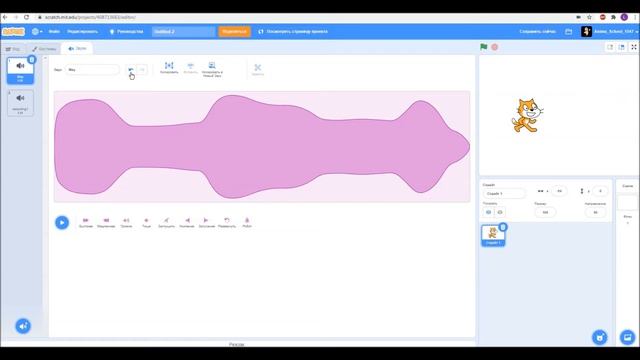
Task: Click the Scratch logo
Action: pyautogui.click(x=13, y=31)
